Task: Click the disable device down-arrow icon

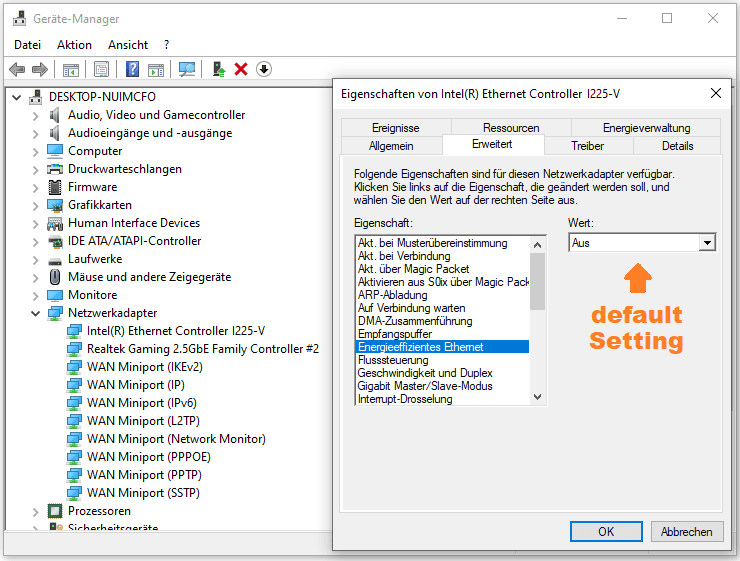Action: point(264,69)
